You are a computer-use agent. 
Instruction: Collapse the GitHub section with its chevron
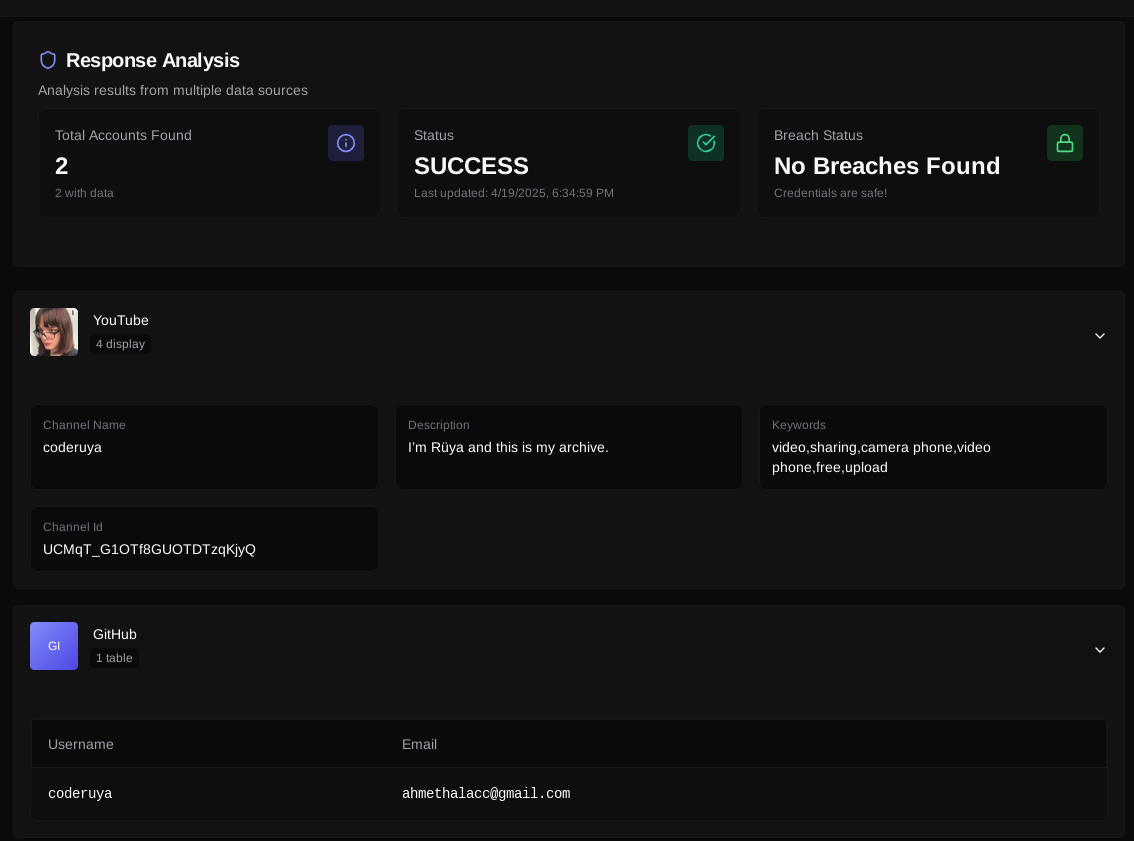tap(1099, 649)
